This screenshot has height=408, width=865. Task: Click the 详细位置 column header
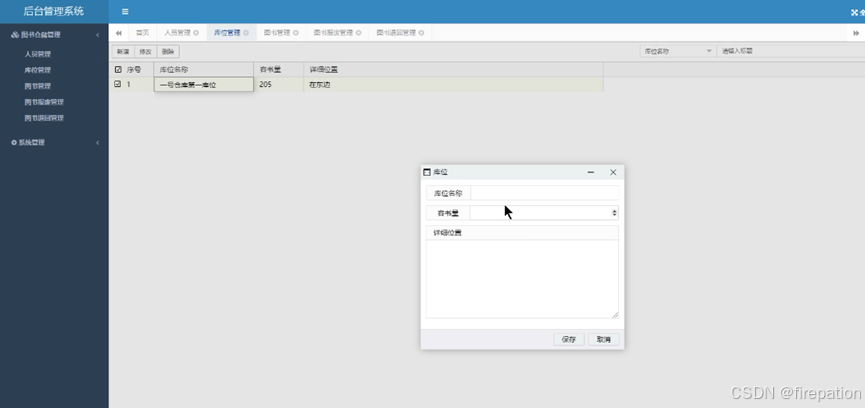453,70
